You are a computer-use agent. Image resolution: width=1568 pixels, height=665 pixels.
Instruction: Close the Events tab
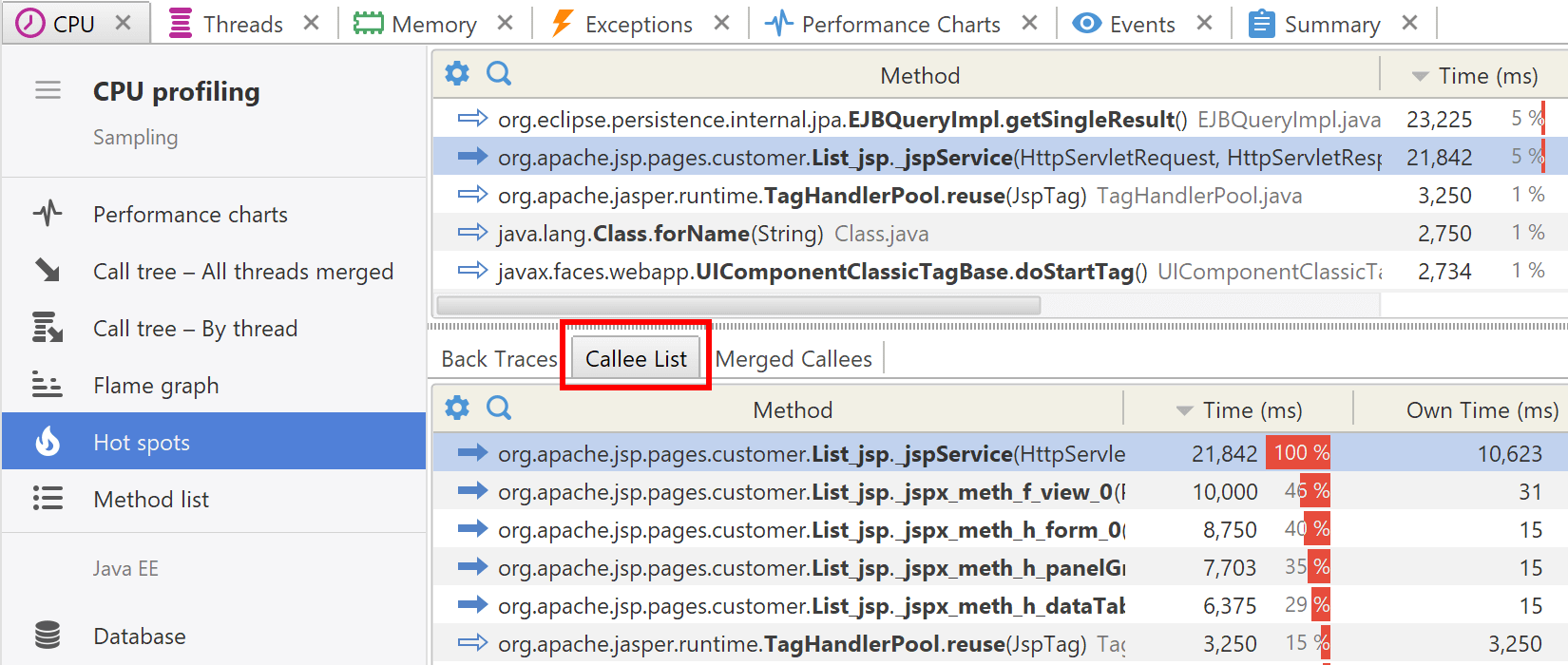[1204, 23]
